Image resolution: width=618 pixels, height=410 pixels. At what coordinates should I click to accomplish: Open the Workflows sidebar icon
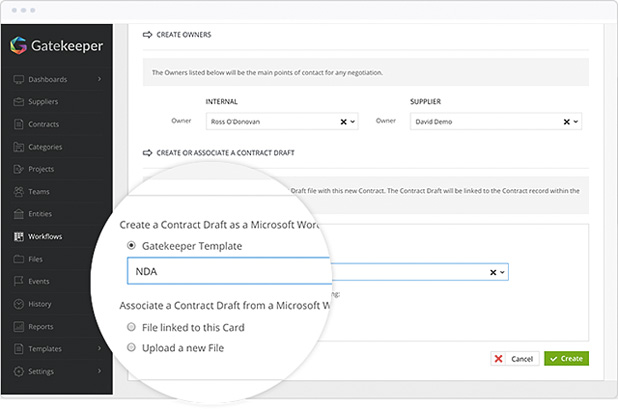(18, 237)
